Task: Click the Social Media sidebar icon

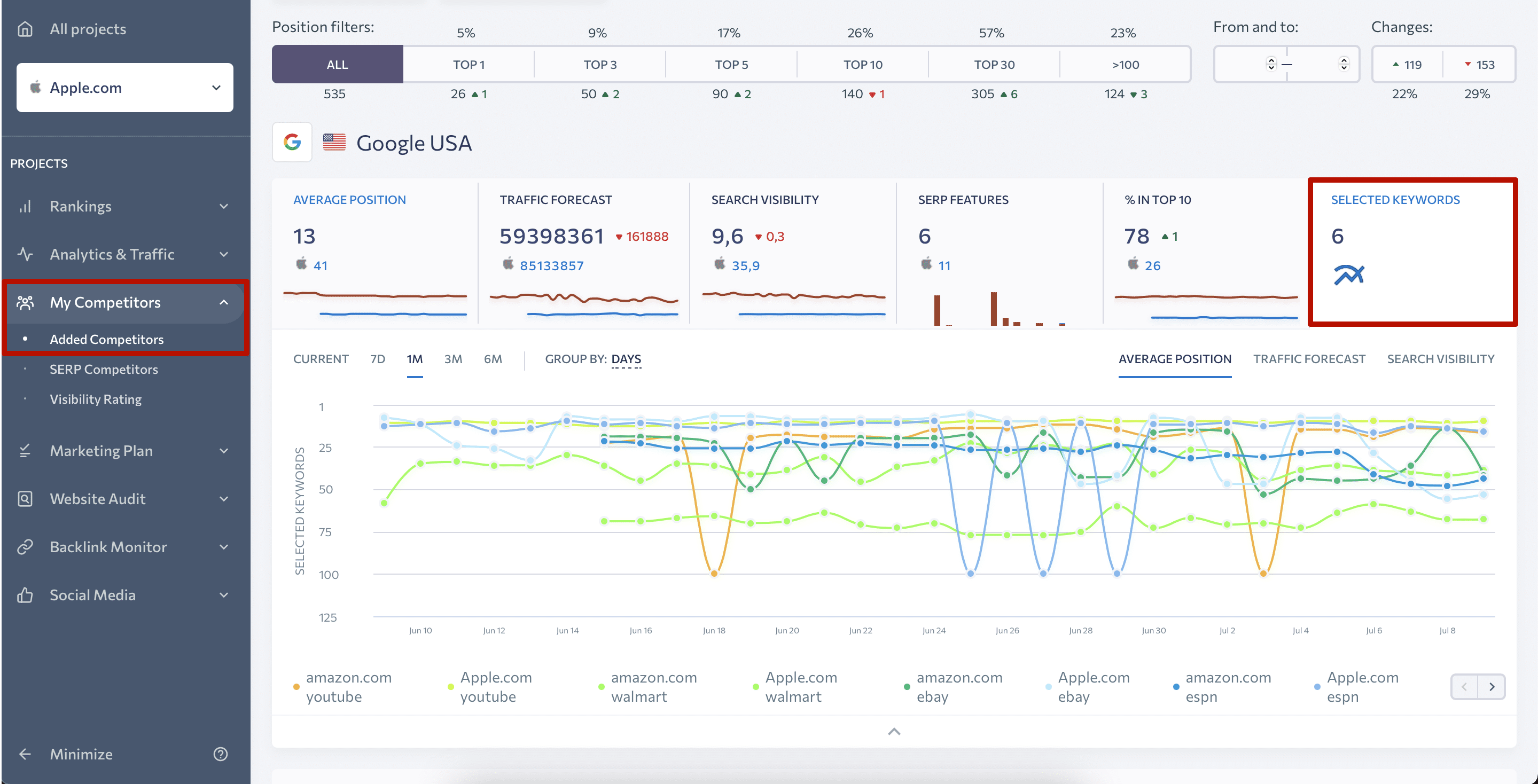Action: point(27,595)
